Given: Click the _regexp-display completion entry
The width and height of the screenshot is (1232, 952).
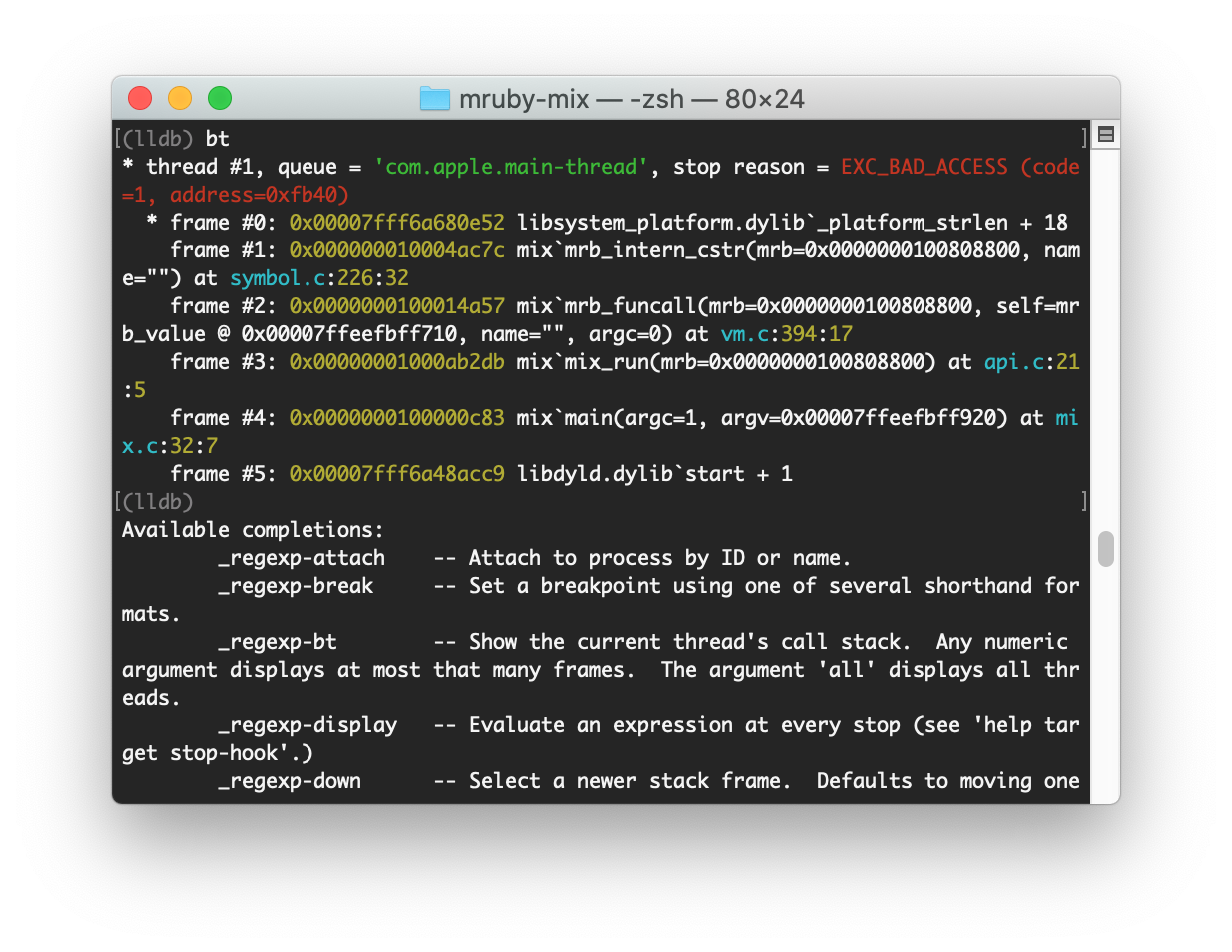Looking at the screenshot, I should [x=308, y=725].
